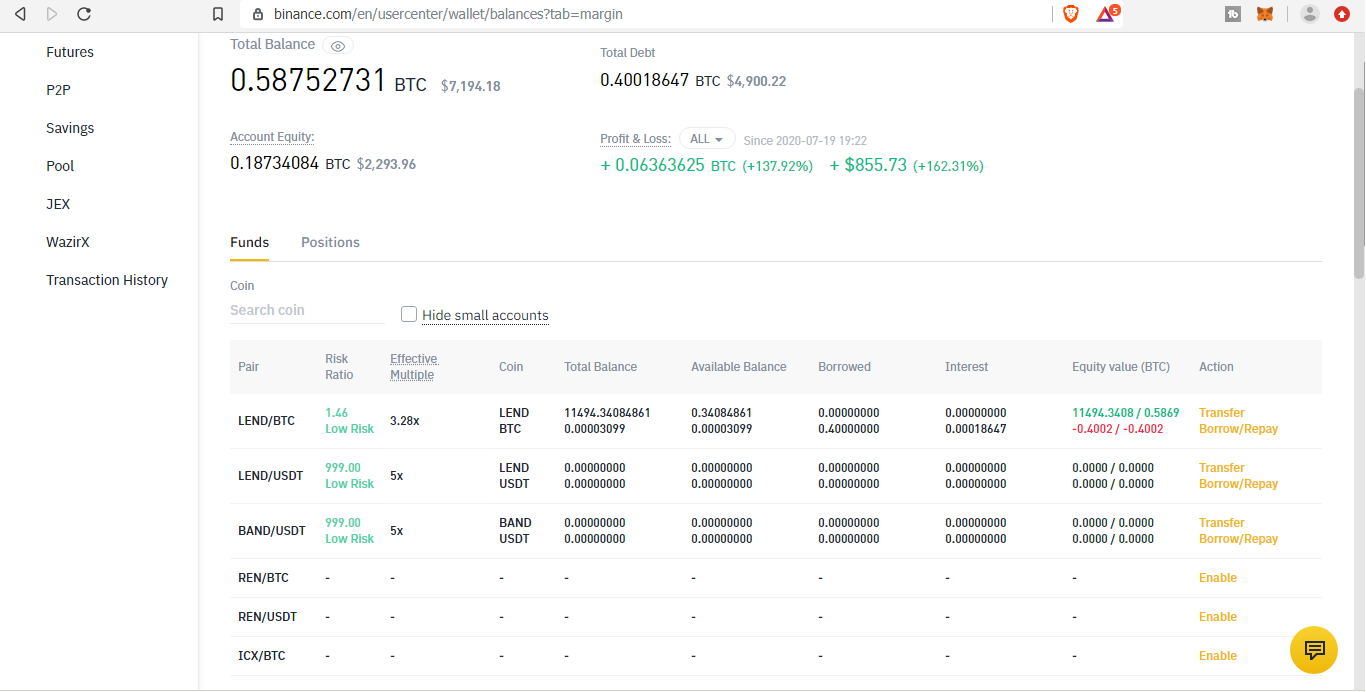Image resolution: width=1366 pixels, height=692 pixels.
Task: Open Profit & Loss ALL dropdown
Action: [707, 139]
